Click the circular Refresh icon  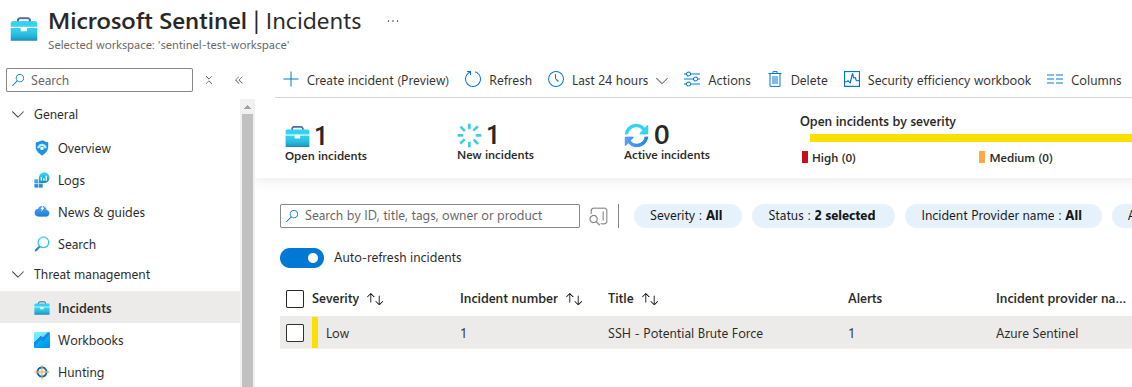click(x=473, y=79)
